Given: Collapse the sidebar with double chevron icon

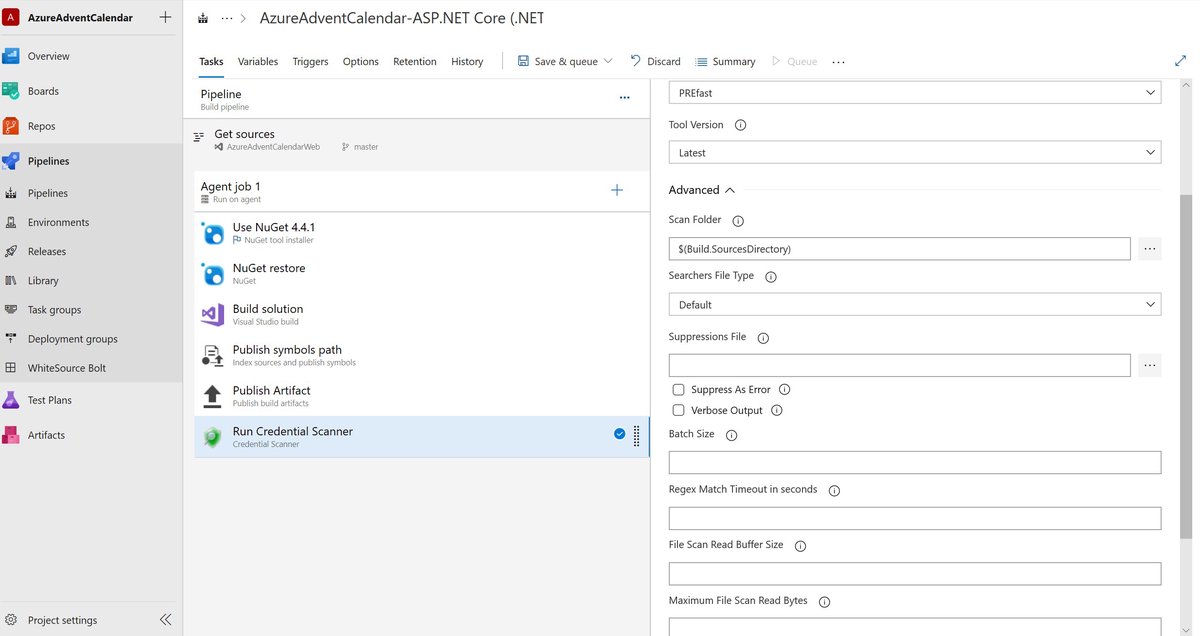Looking at the screenshot, I should tap(166, 620).
